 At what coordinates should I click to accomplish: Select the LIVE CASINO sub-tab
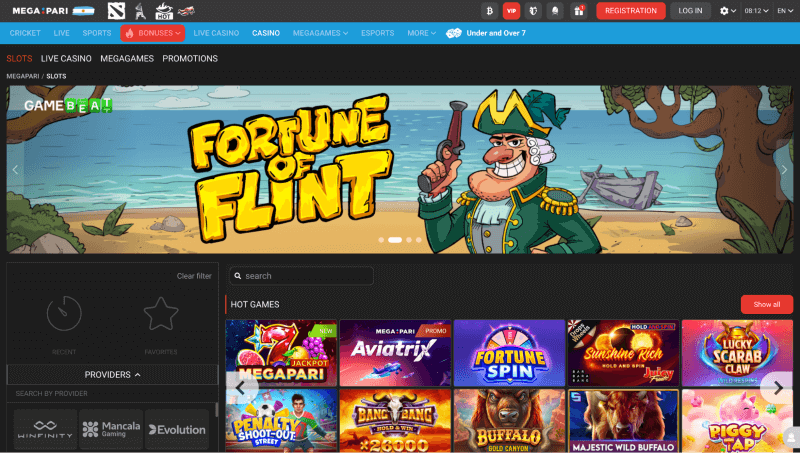tap(66, 59)
